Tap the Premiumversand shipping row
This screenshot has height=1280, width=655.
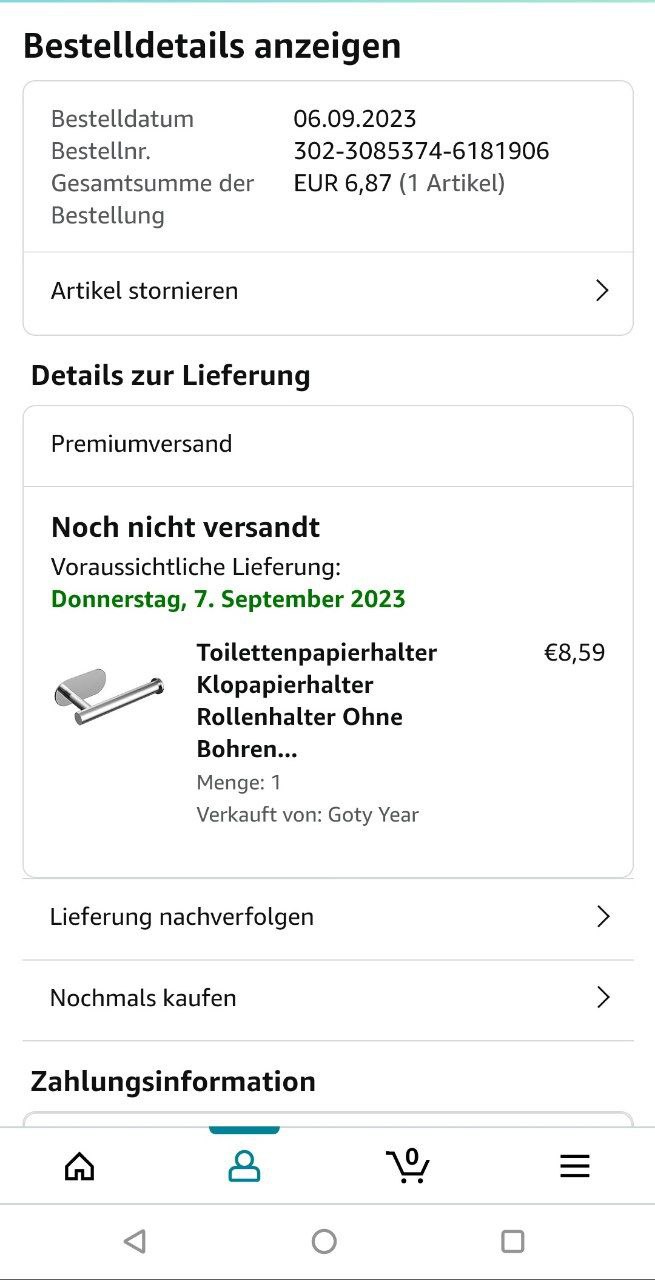(x=141, y=444)
